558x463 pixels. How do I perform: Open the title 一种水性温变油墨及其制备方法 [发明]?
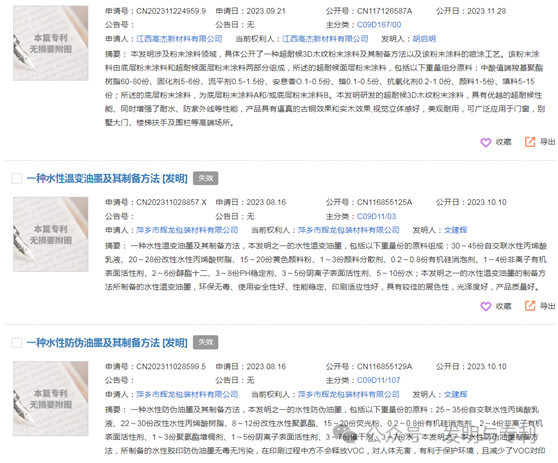[x=107, y=178]
